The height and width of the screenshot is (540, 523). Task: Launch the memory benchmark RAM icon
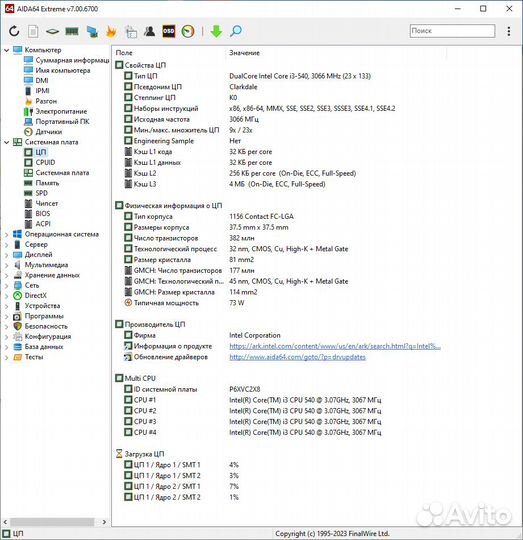[x=72, y=31]
